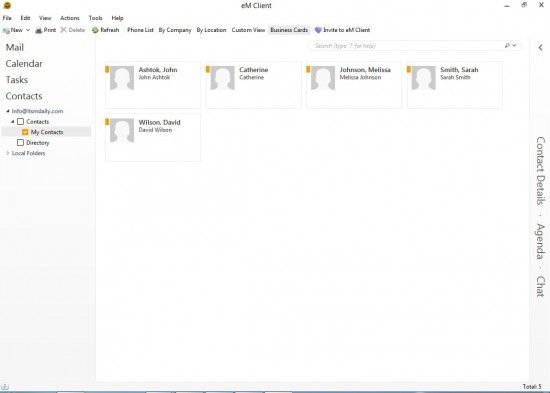The width and height of the screenshot is (550, 393).
Task: Click the New contact icon
Action: (x=6, y=31)
